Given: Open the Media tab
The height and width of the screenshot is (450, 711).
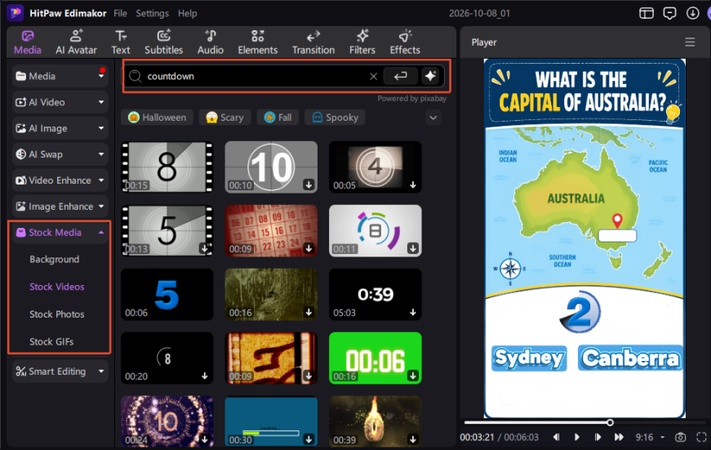Looking at the screenshot, I should point(27,42).
